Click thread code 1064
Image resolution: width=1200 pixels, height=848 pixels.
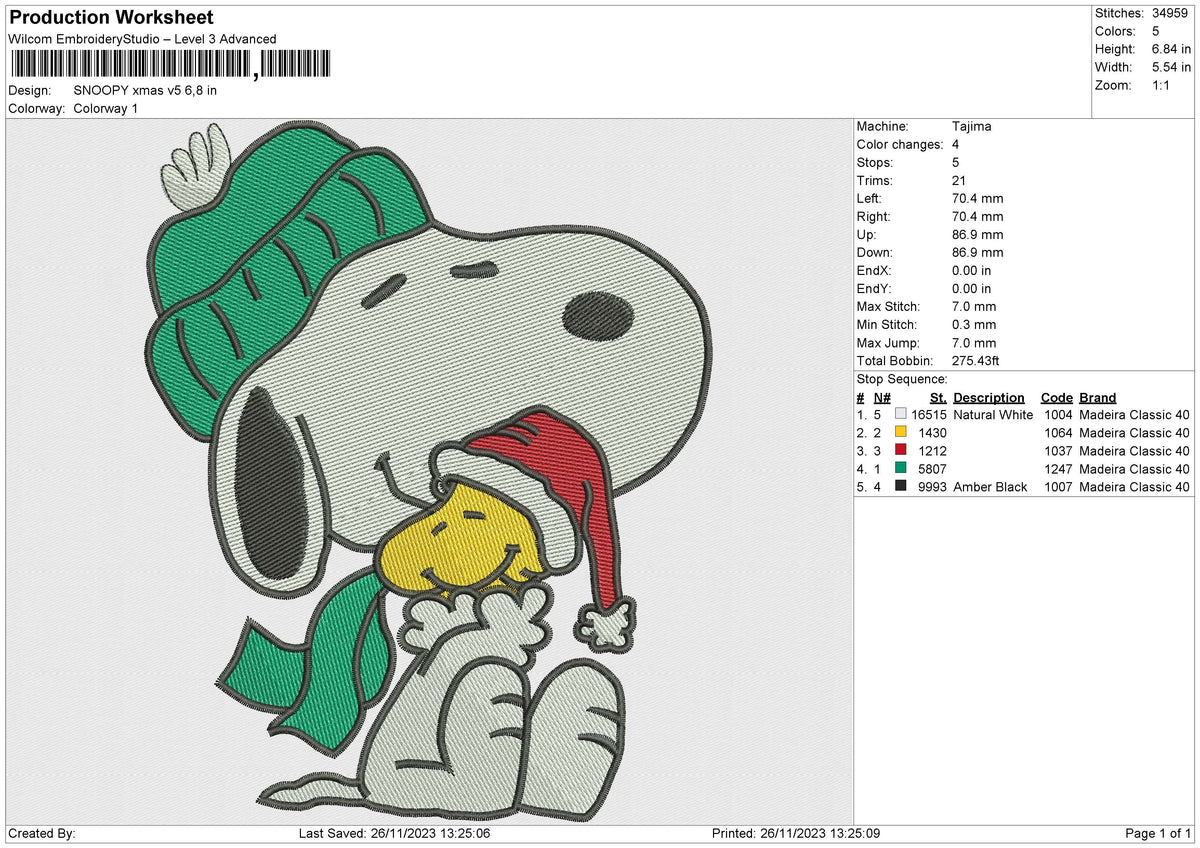(1058, 433)
